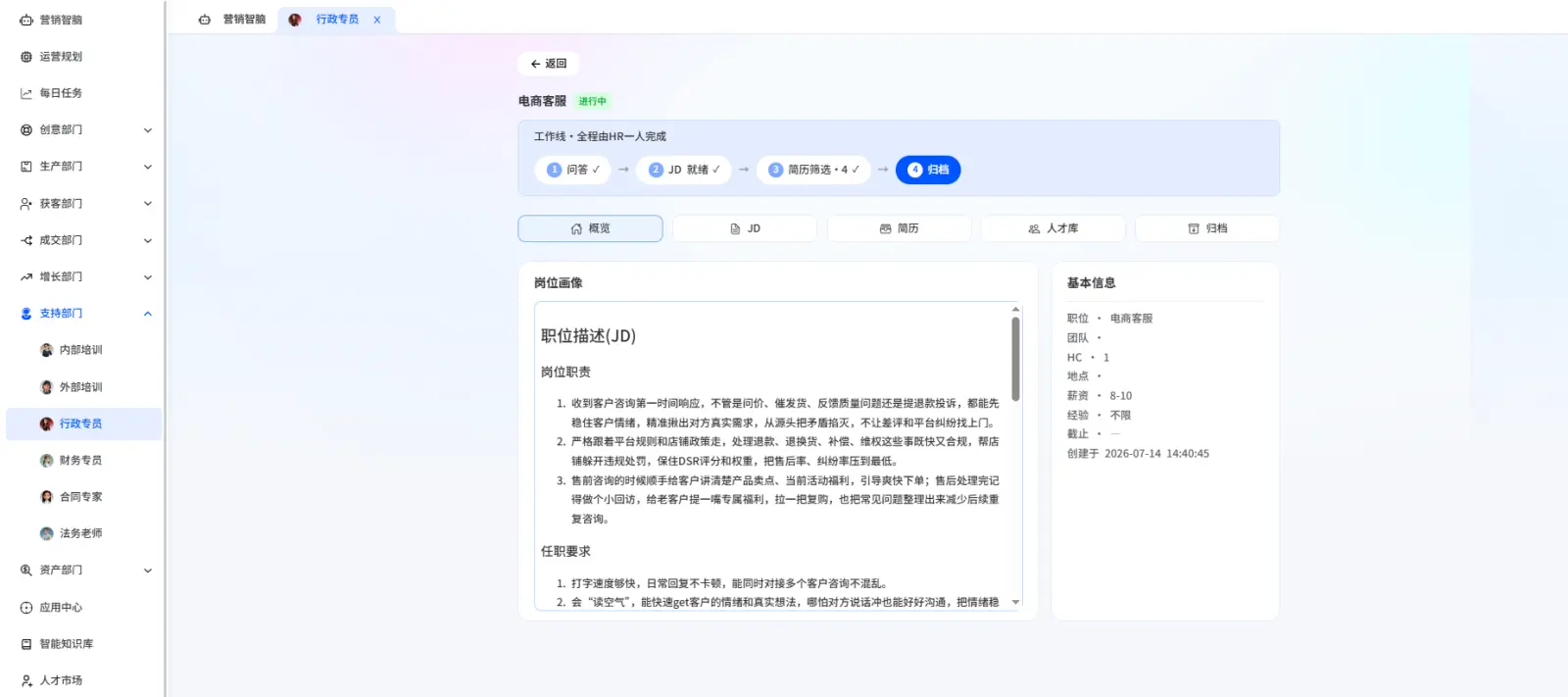Screen dimensions: 1568x697
Task: Expand the 成交部门 chevron
Action: (148, 240)
